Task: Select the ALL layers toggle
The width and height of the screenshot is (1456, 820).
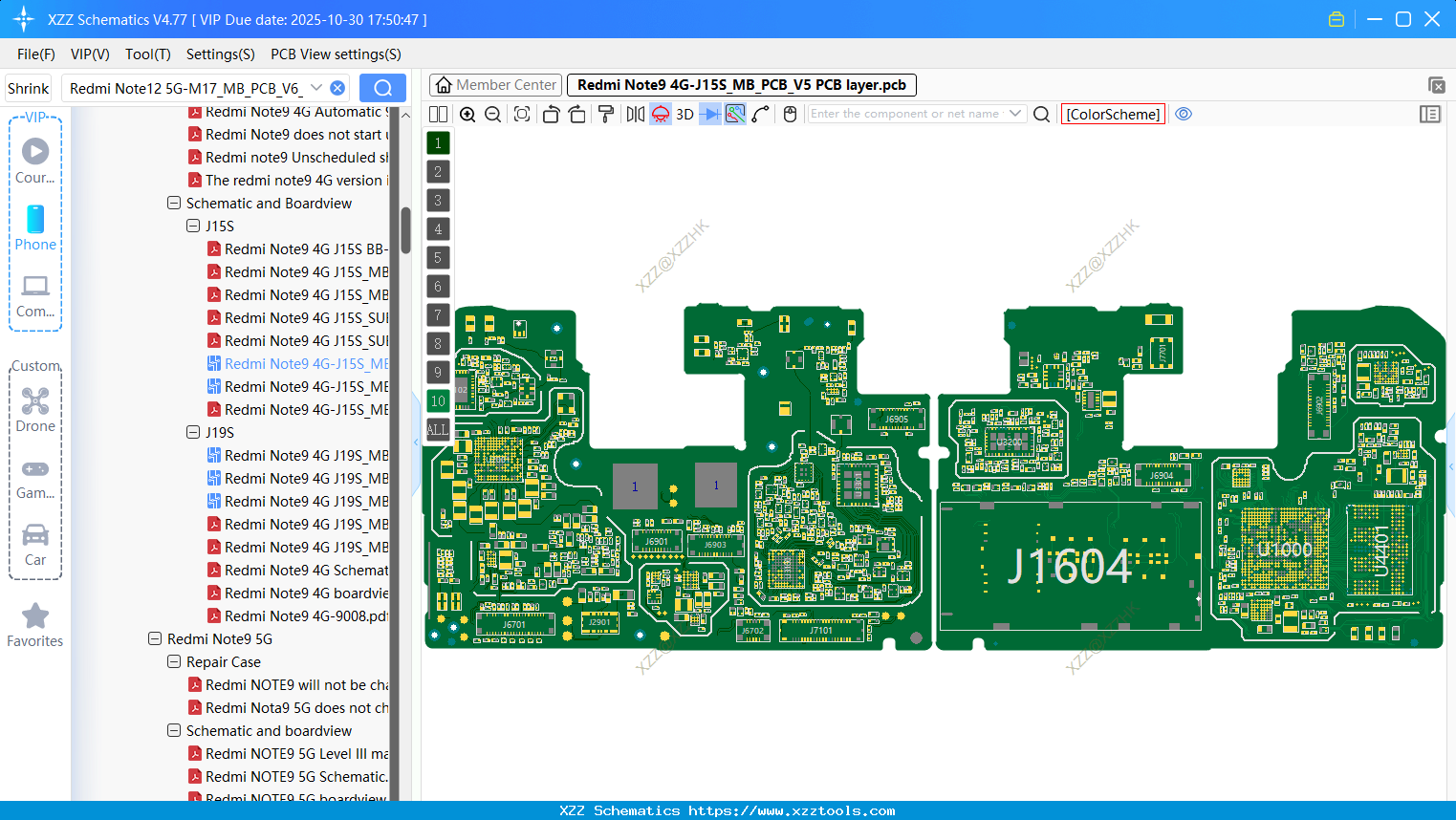Action: [x=437, y=429]
